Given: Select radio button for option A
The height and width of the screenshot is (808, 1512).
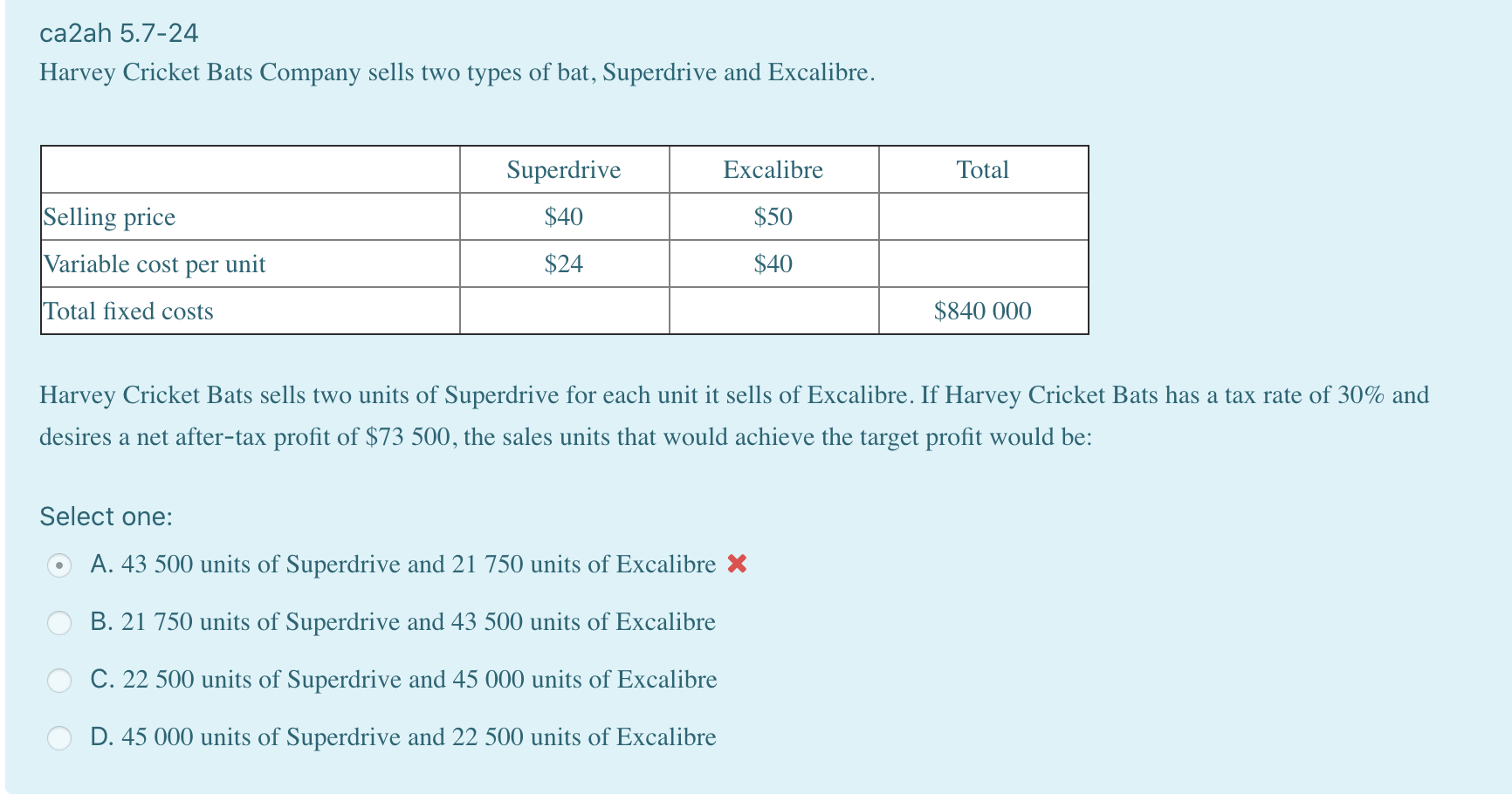Looking at the screenshot, I should [59, 565].
